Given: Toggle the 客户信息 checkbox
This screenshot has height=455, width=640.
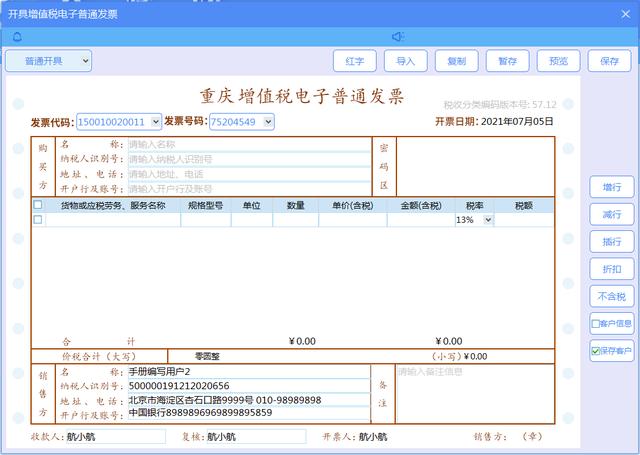Looking at the screenshot, I should tap(596, 324).
